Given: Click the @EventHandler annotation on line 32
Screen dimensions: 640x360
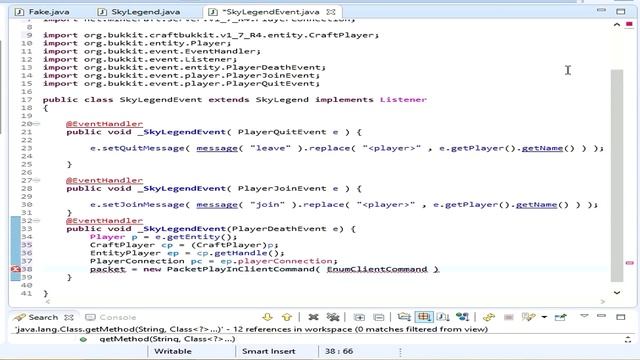Looking at the screenshot, I should tap(104, 220).
